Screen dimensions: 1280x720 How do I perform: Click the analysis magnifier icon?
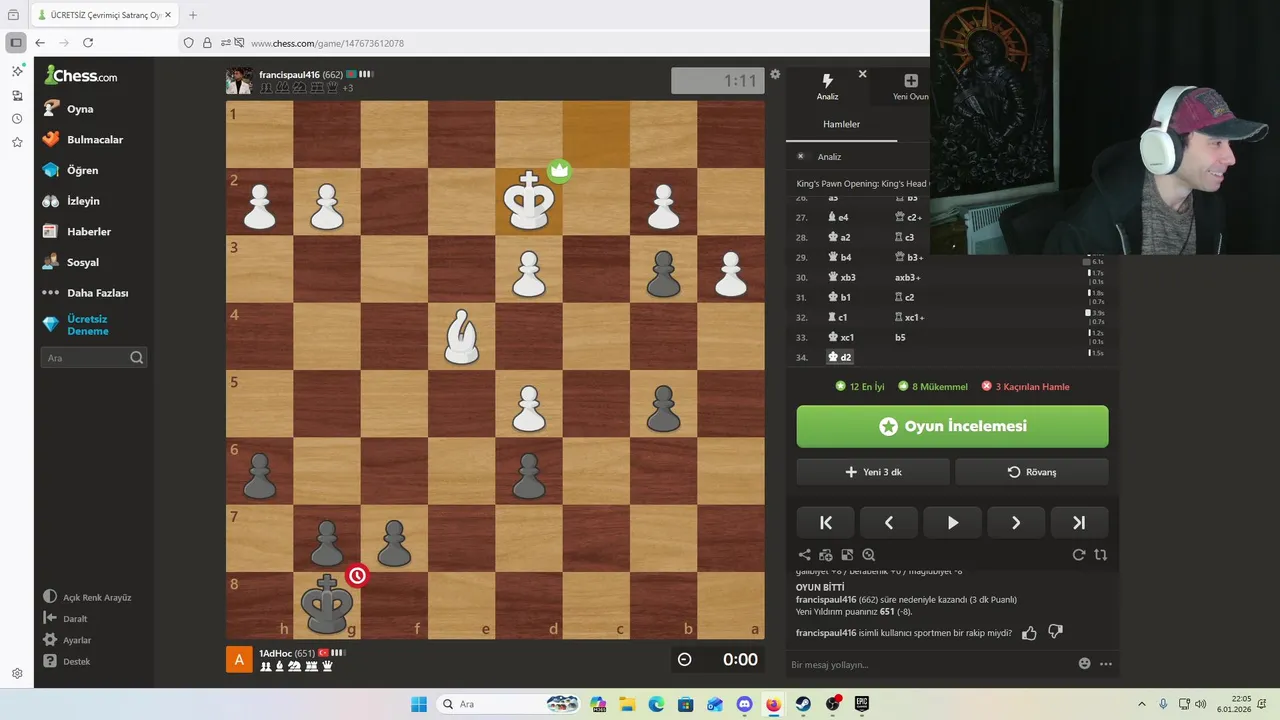click(868, 555)
